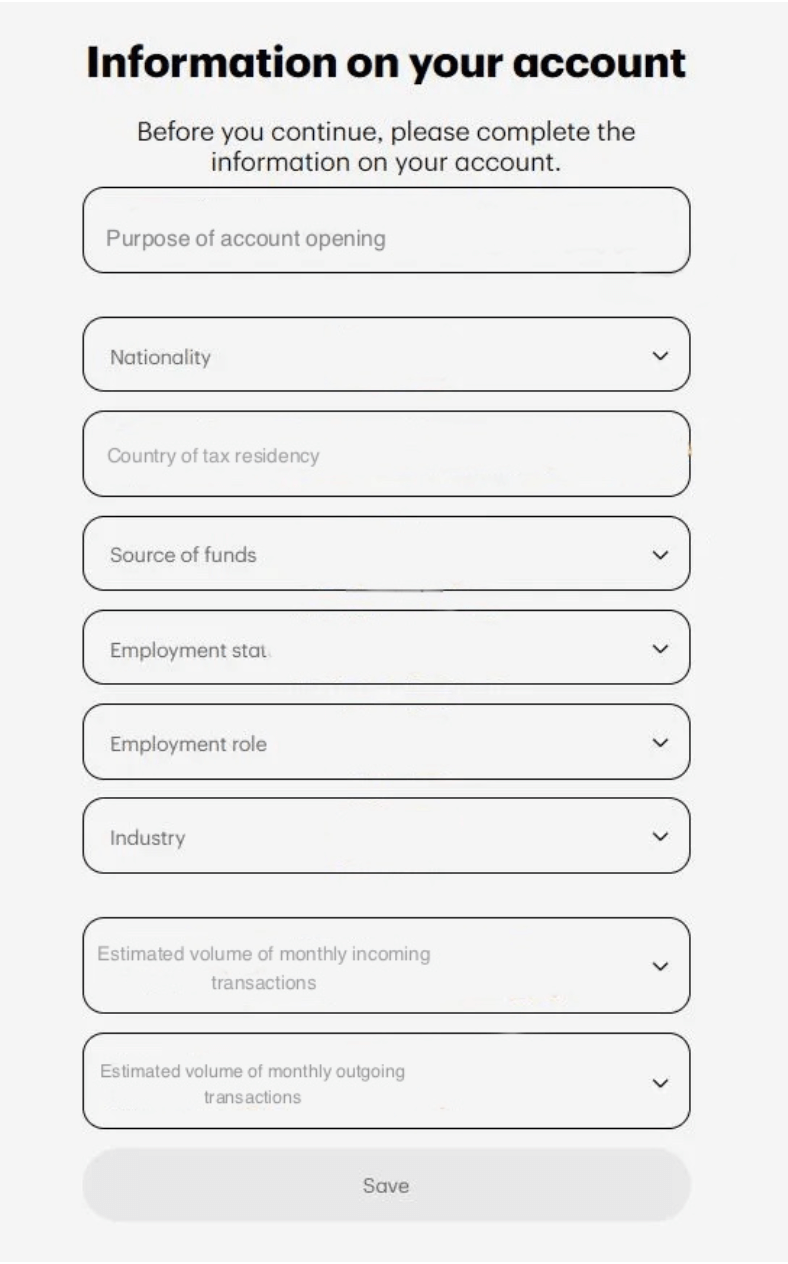Click chevron for monthly incoming transactions
This screenshot has width=788, height=1264.
[x=659, y=966]
